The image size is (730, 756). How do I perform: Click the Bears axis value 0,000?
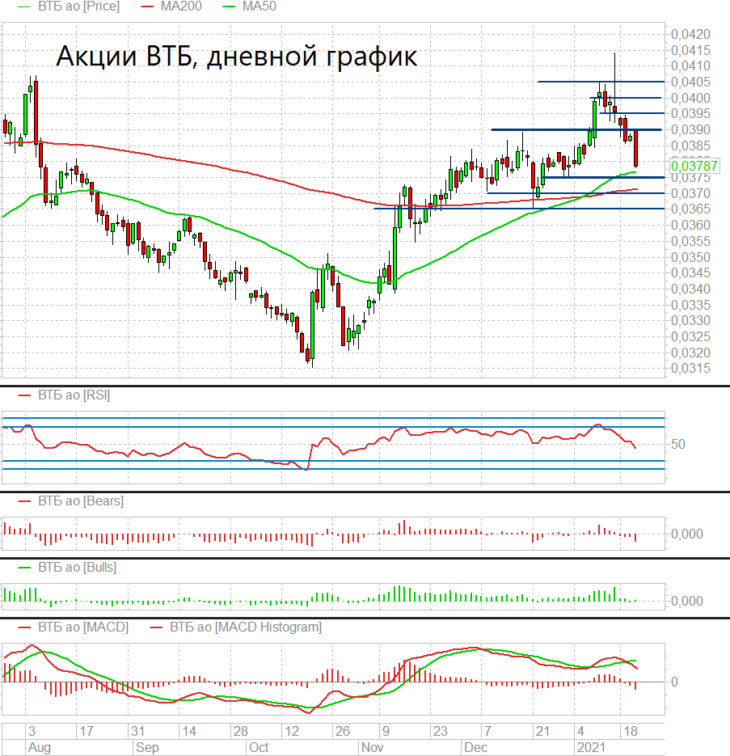click(687, 534)
